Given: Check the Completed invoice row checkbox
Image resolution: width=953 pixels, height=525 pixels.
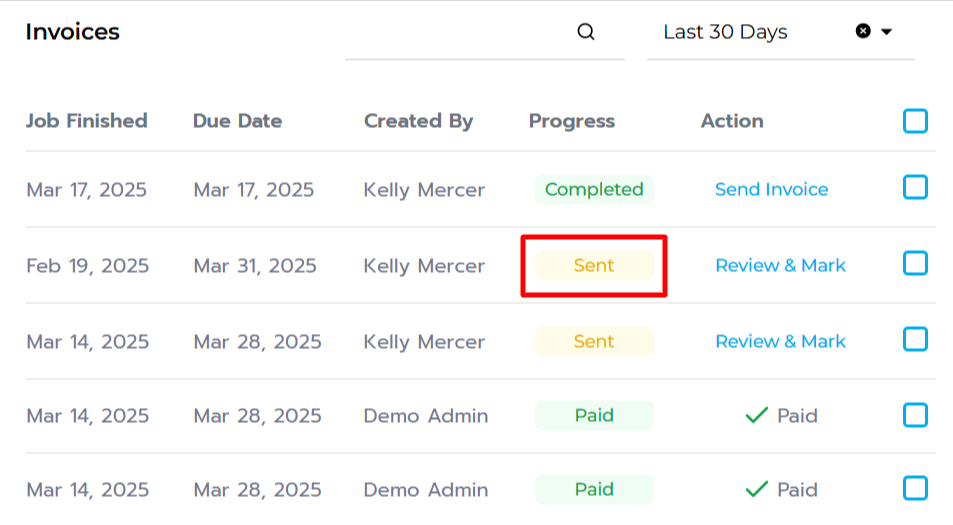Looking at the screenshot, I should point(915,187).
